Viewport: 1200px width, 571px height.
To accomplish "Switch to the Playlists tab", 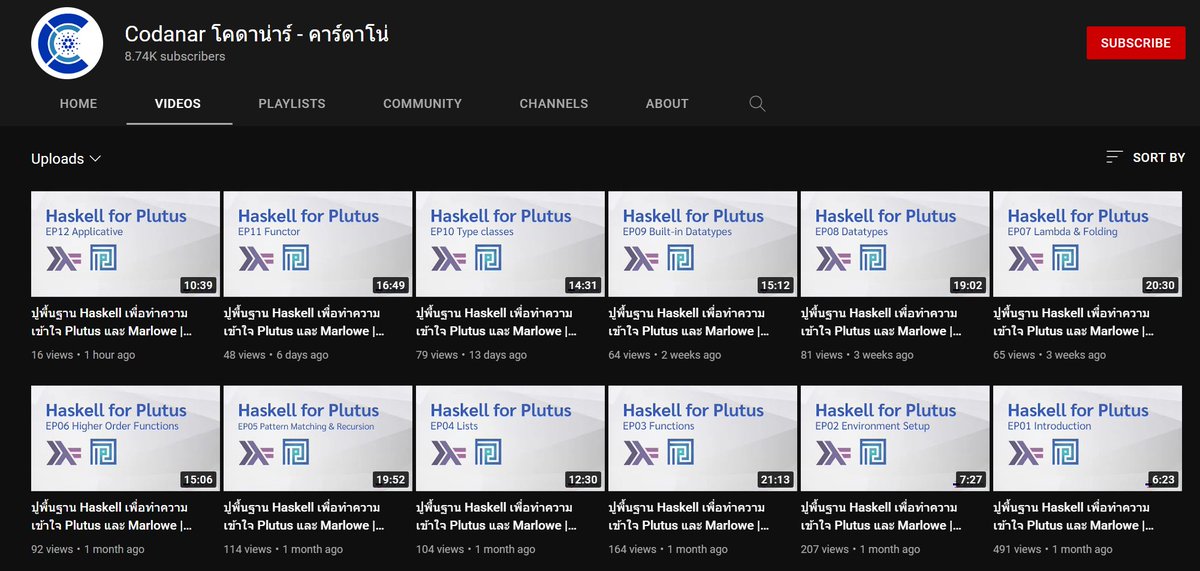I will pyautogui.click(x=292, y=103).
